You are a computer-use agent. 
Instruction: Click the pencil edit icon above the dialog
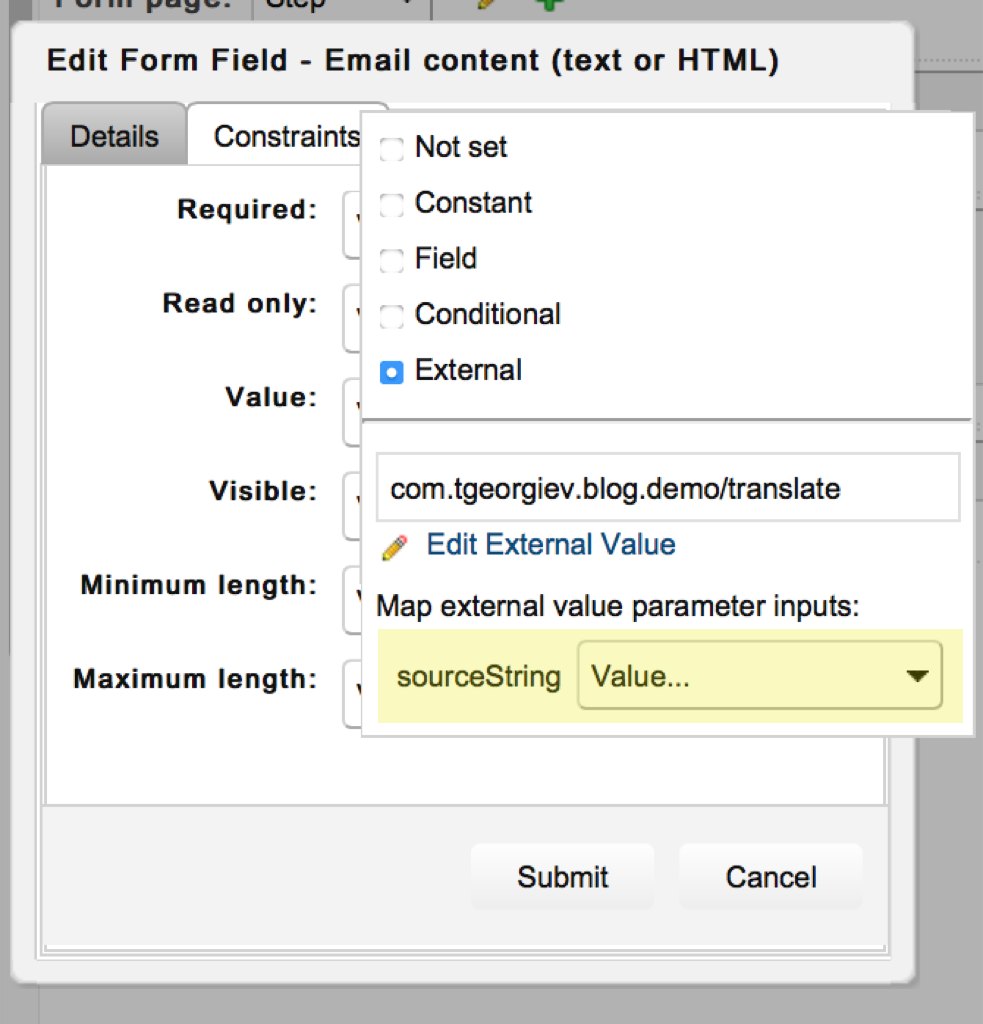point(487,3)
